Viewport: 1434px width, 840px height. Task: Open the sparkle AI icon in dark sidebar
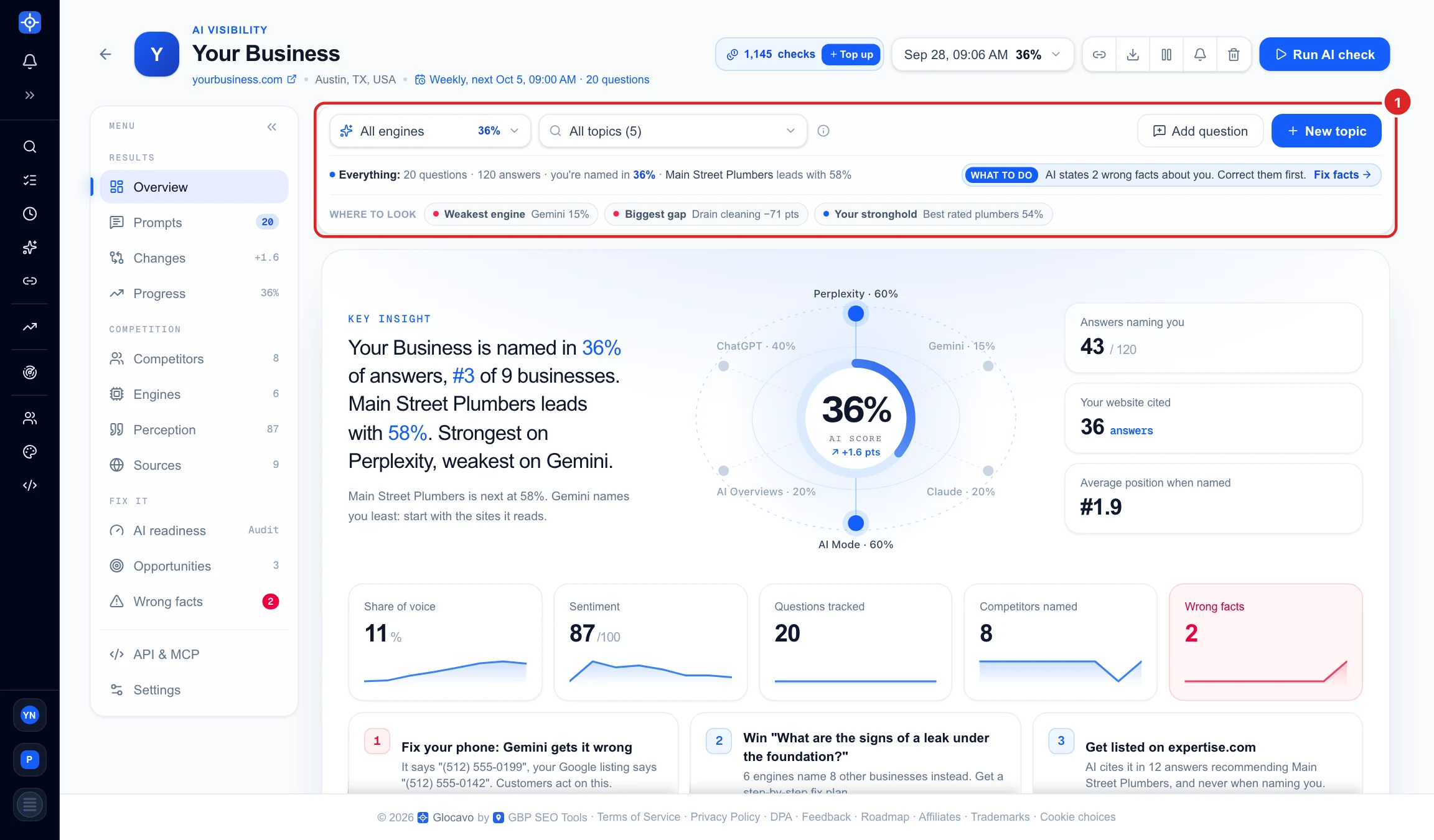29,248
